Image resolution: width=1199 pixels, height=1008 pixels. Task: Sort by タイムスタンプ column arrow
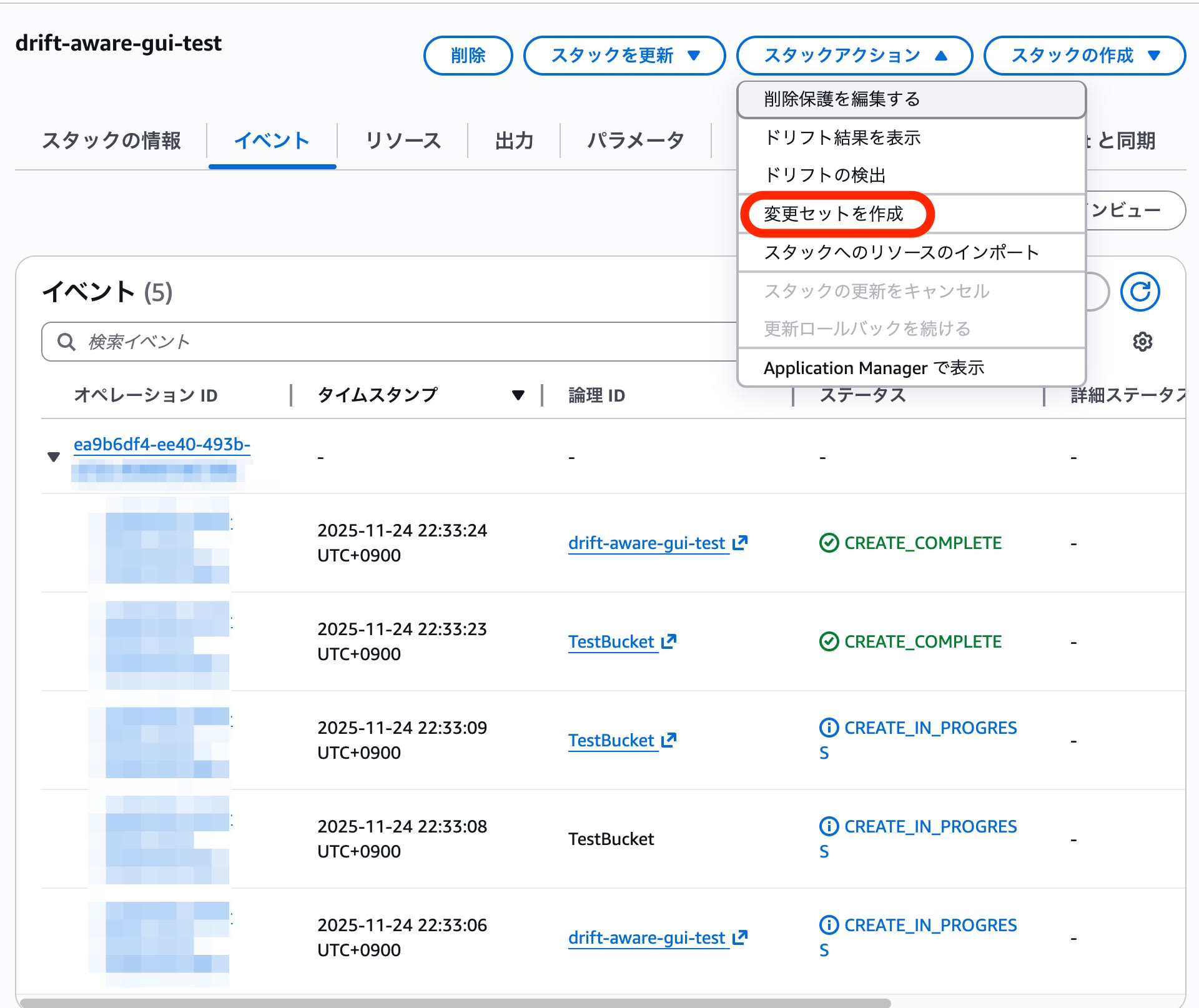(518, 395)
